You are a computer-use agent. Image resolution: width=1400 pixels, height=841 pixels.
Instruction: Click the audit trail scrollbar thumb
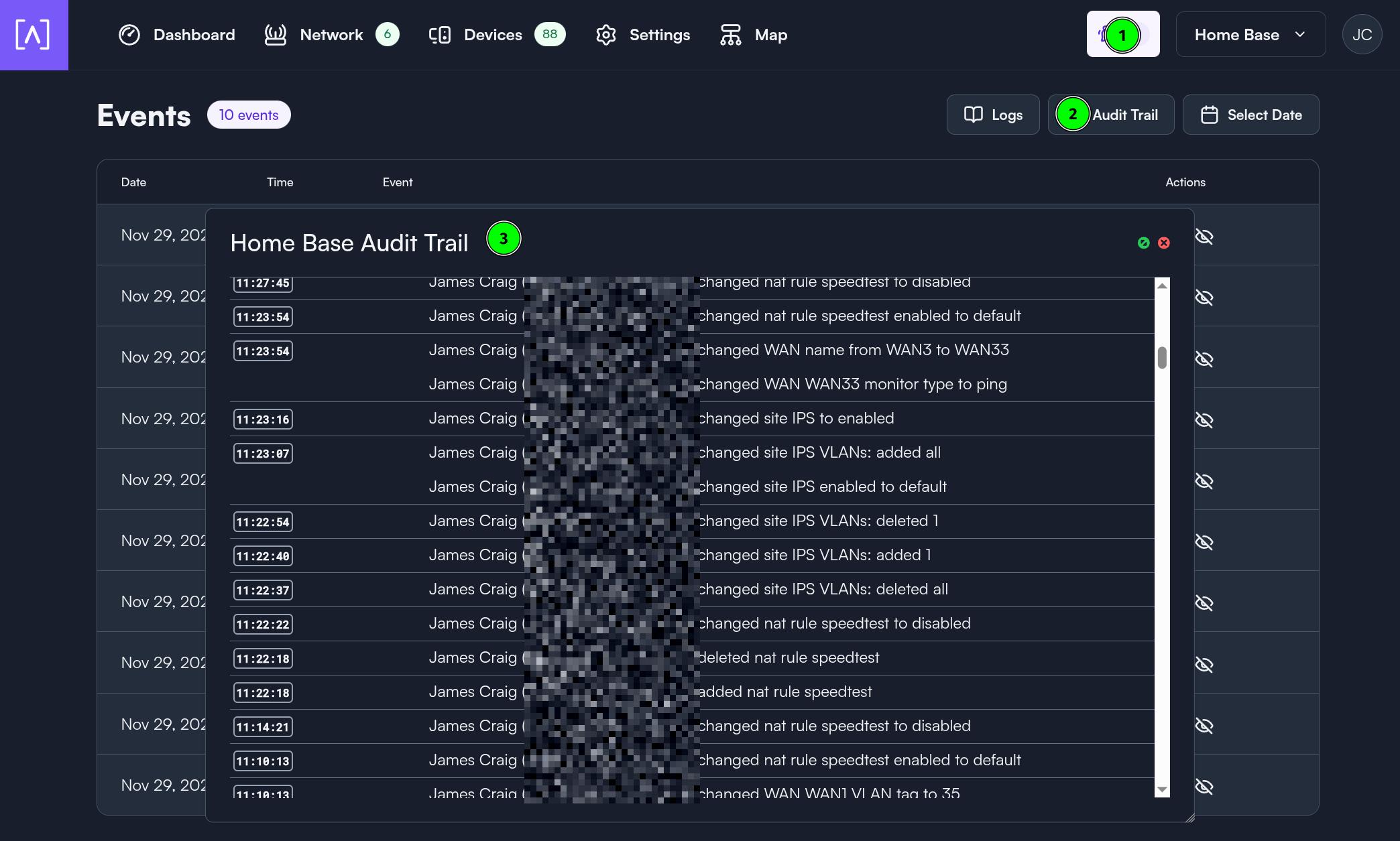pos(1162,357)
